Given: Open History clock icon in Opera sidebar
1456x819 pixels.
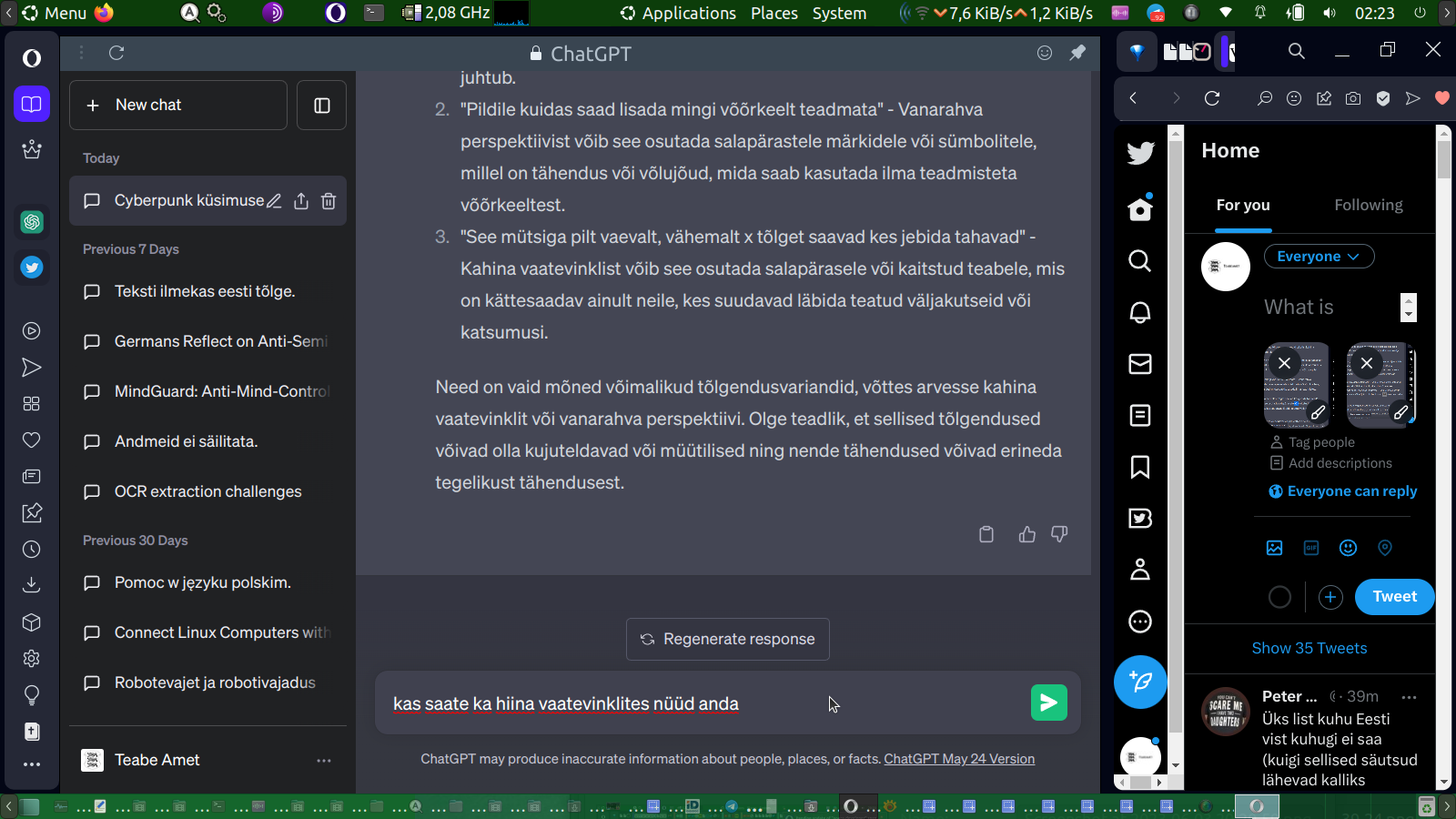Looking at the screenshot, I should [x=32, y=550].
